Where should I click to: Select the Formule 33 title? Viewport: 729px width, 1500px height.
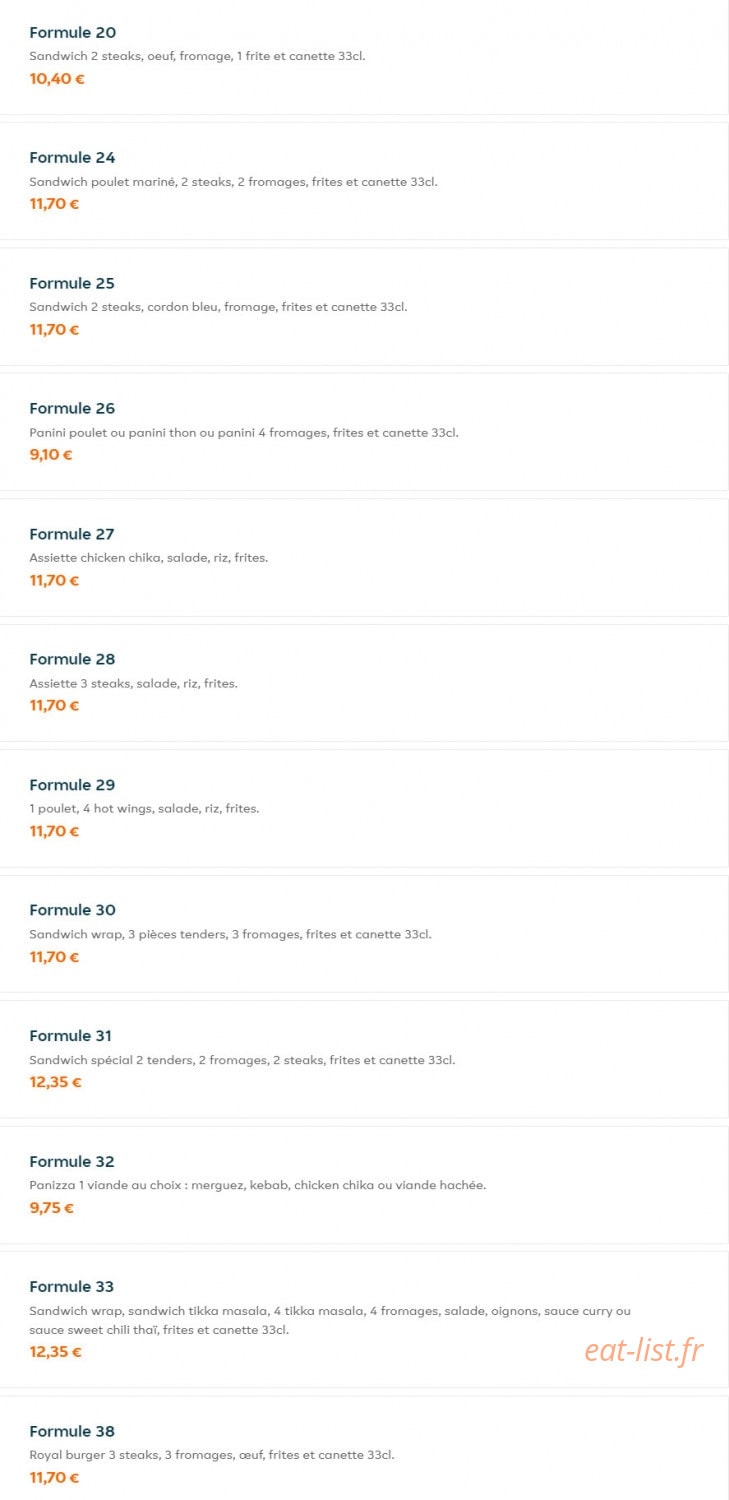[x=72, y=1287]
